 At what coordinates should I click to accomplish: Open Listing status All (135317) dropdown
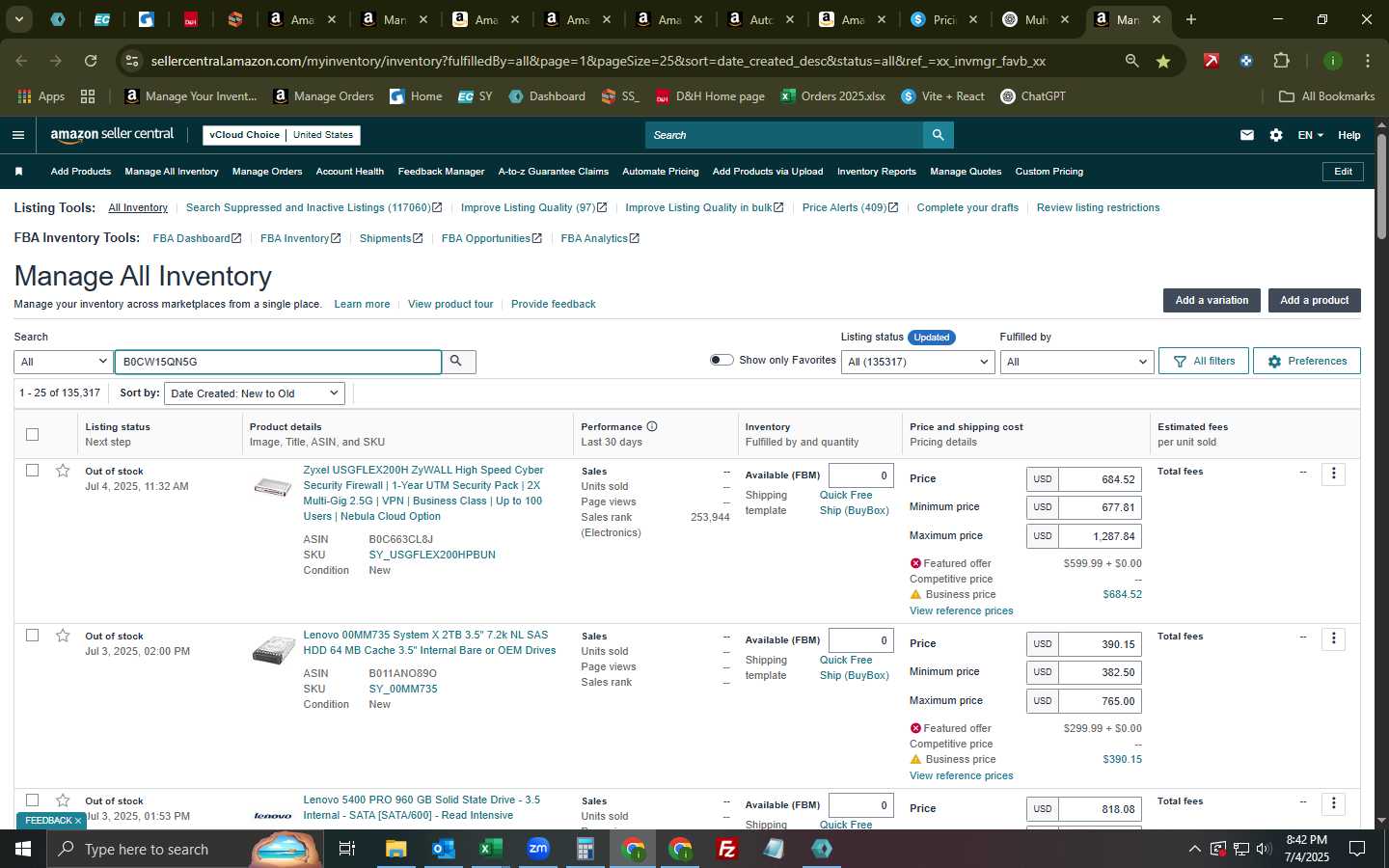click(917, 362)
